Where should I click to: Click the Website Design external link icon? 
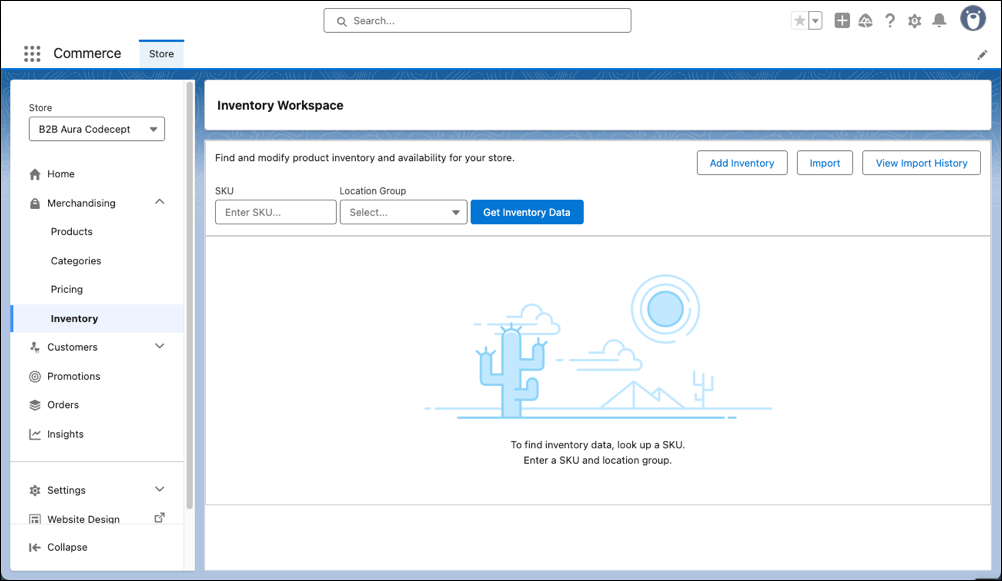(160, 518)
